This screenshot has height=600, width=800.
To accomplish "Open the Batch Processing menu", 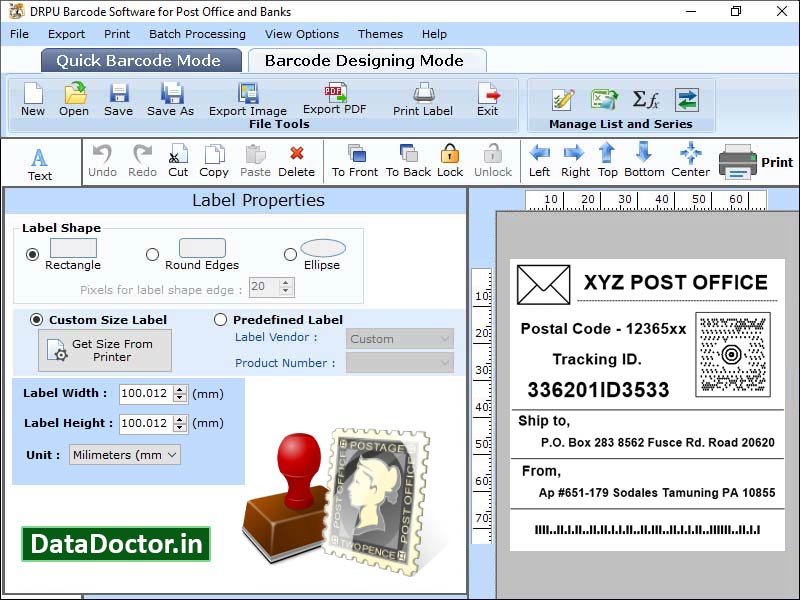I will point(196,33).
